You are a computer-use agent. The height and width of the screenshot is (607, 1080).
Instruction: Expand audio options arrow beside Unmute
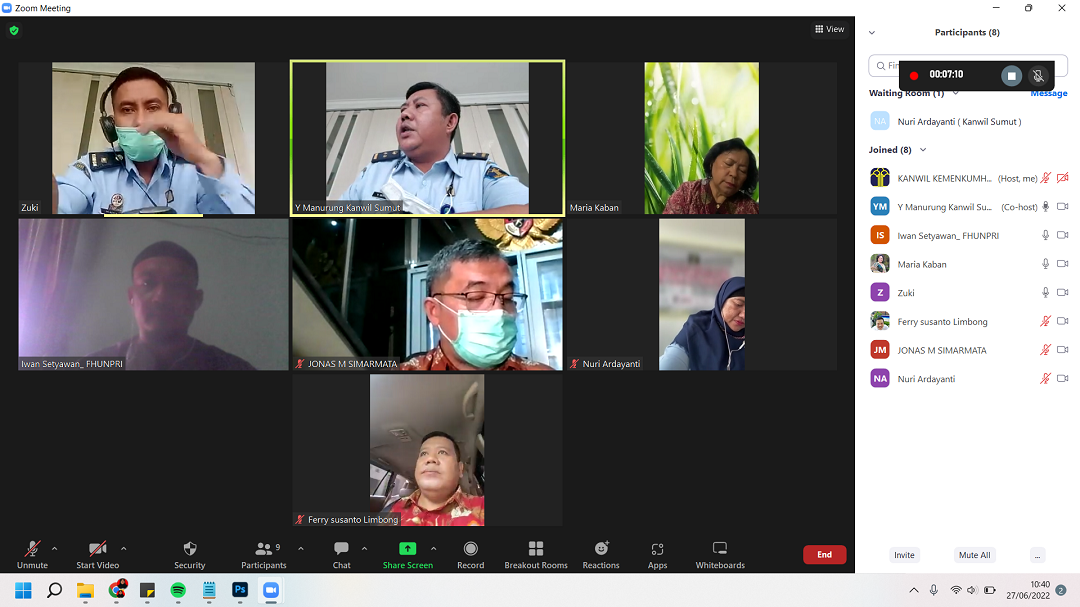click(x=54, y=548)
